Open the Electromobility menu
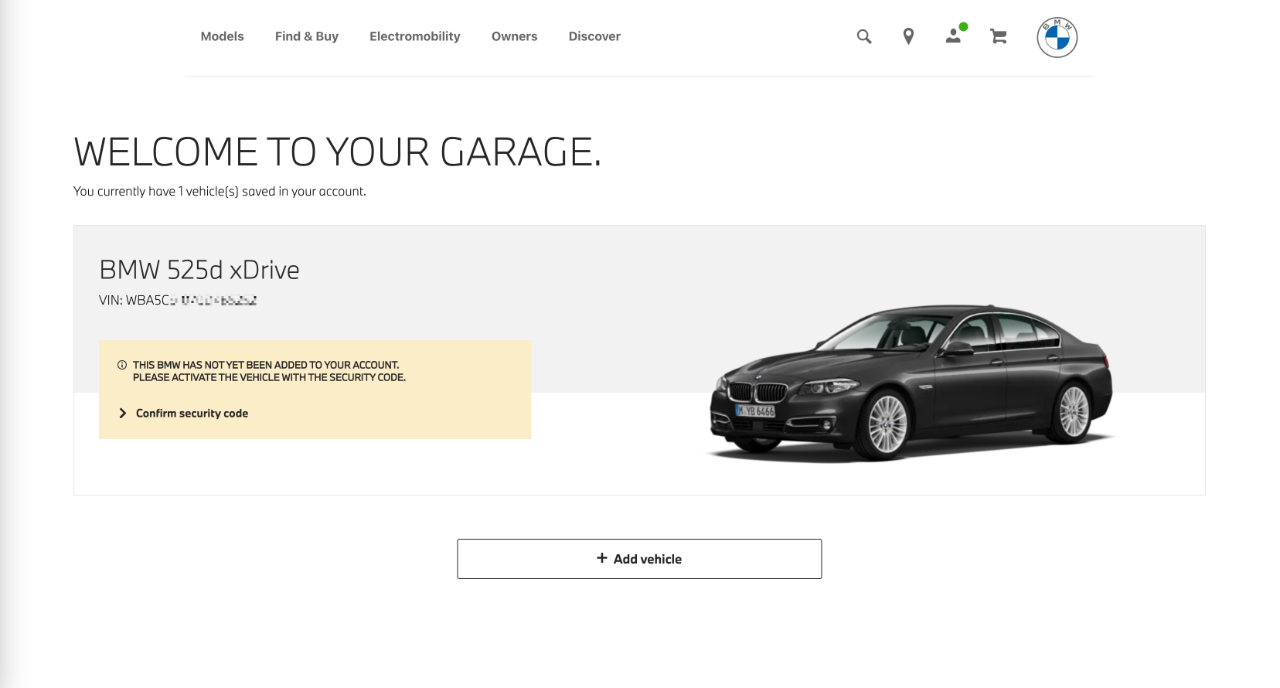The height and width of the screenshot is (688, 1280). tap(415, 37)
